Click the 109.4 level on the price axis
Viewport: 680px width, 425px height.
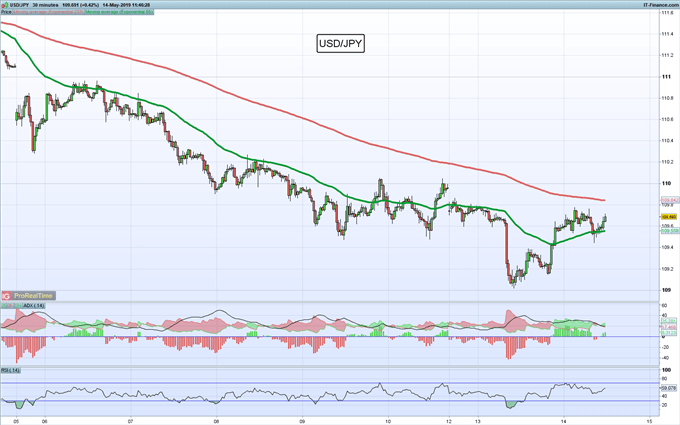[667, 248]
